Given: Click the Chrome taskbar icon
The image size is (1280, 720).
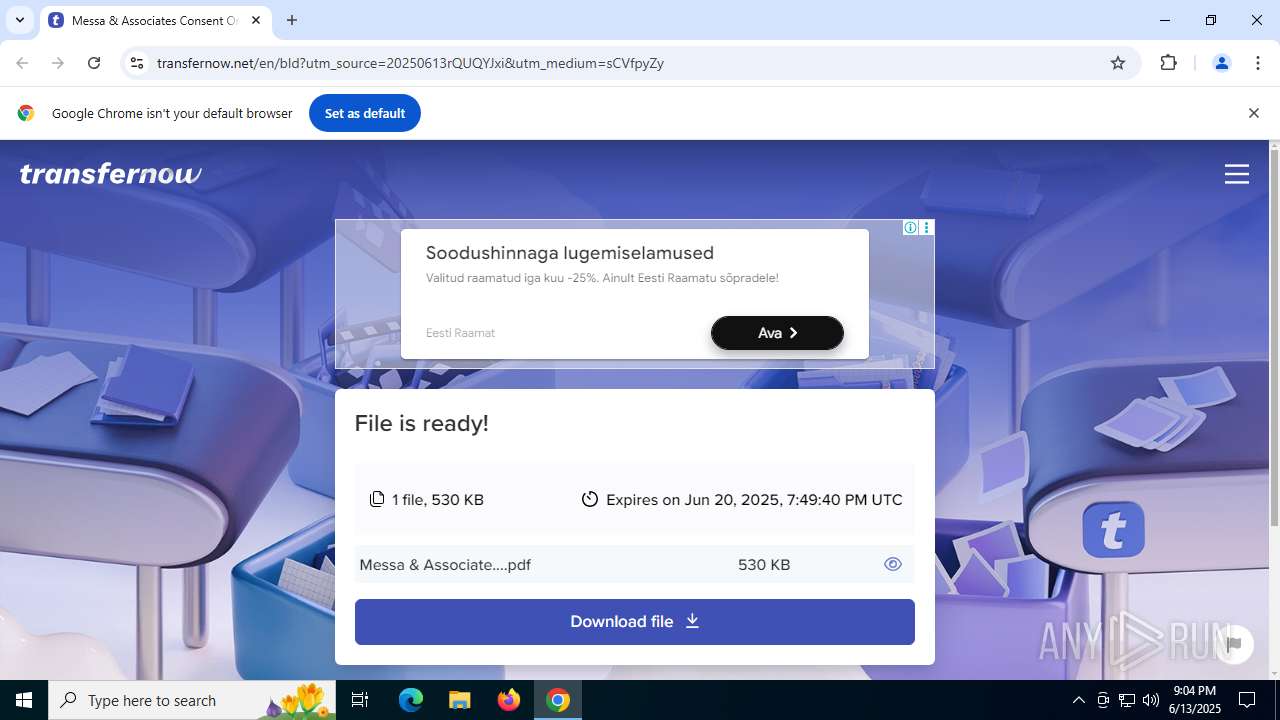Looking at the screenshot, I should pos(558,700).
